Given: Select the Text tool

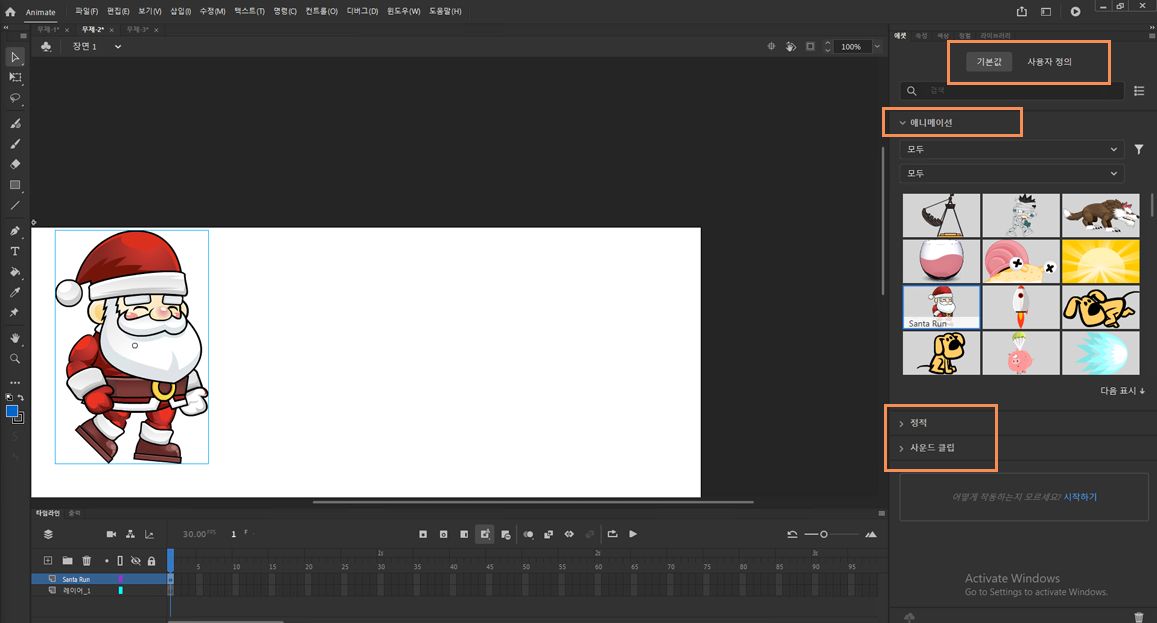Looking at the screenshot, I should 15,251.
